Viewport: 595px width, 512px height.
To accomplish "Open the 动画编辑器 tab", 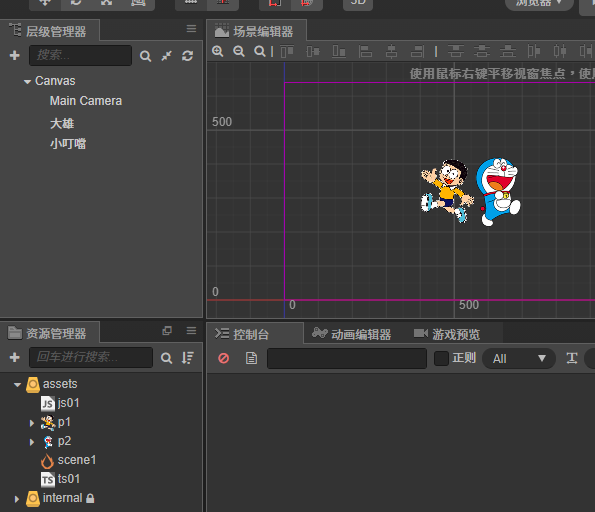I will click(x=352, y=334).
